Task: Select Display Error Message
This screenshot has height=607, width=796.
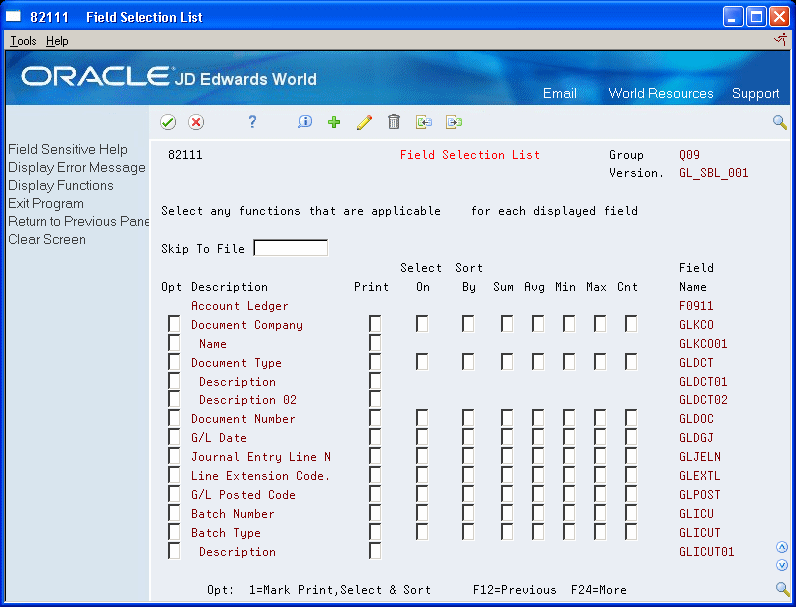Action: (77, 167)
